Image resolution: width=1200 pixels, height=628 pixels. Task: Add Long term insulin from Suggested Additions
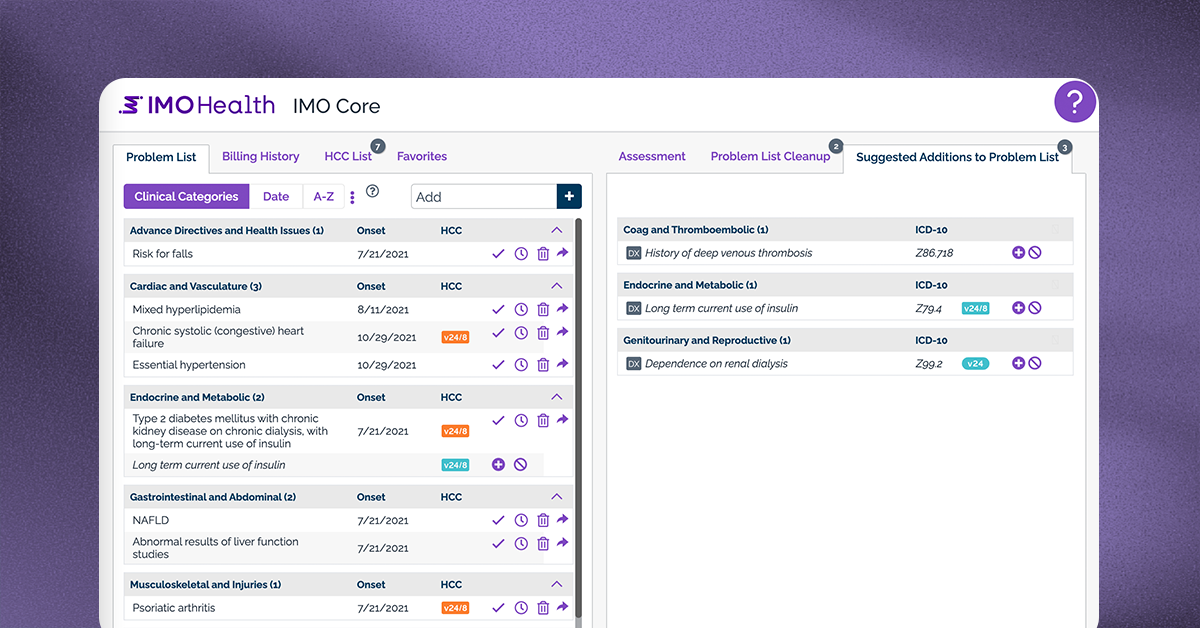(x=1018, y=308)
